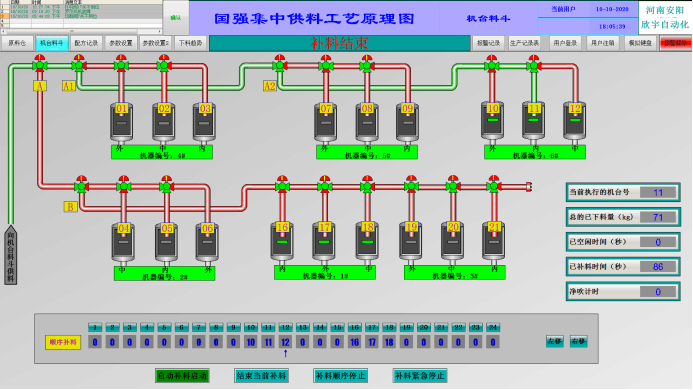Click the valve above the B label

pos(81,184)
